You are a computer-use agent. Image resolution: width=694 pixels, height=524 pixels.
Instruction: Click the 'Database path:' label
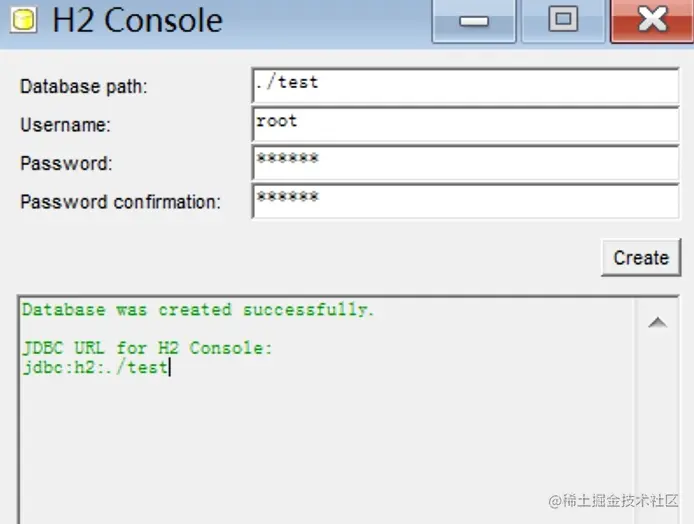tap(84, 86)
